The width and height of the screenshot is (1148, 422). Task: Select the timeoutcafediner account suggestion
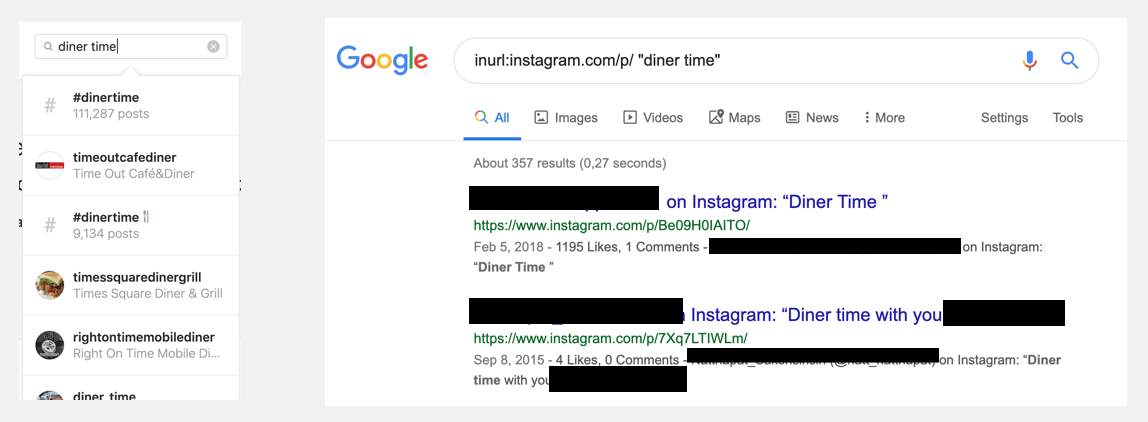pyautogui.click(x=130, y=166)
